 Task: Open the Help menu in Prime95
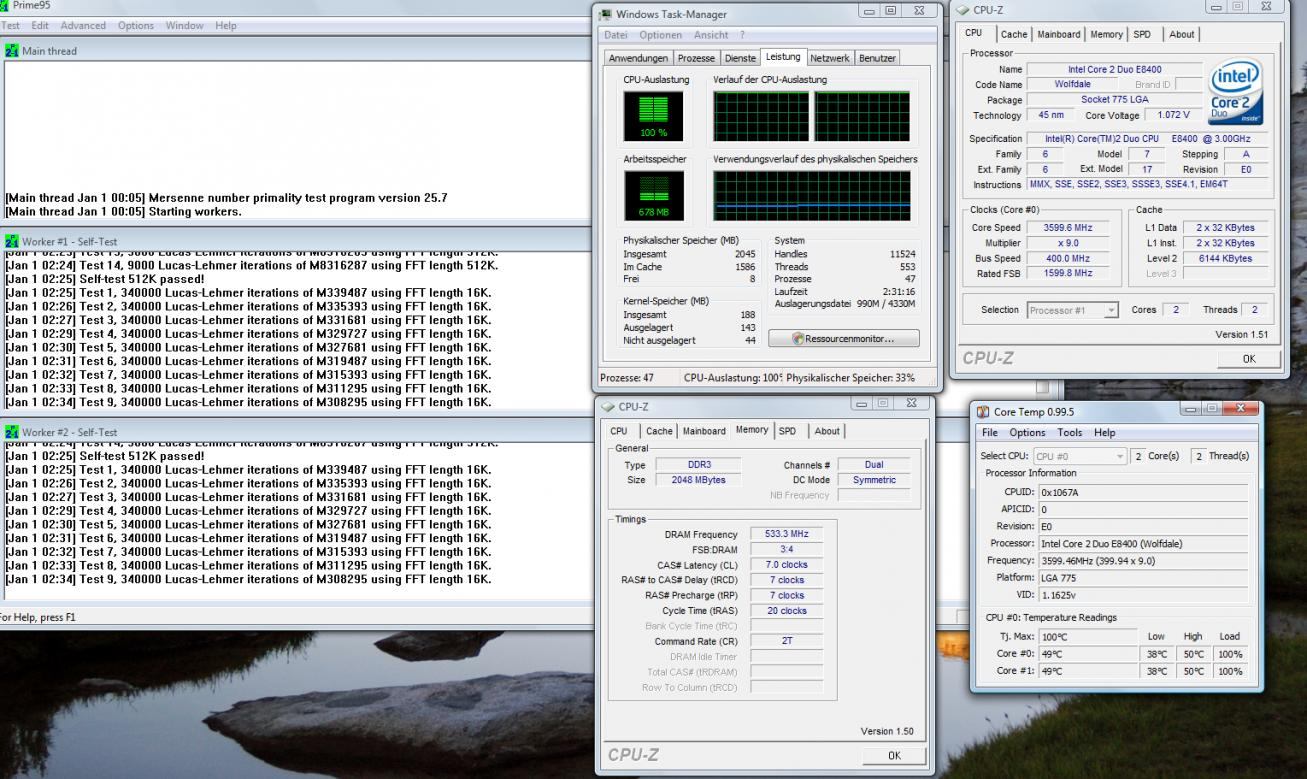point(226,25)
